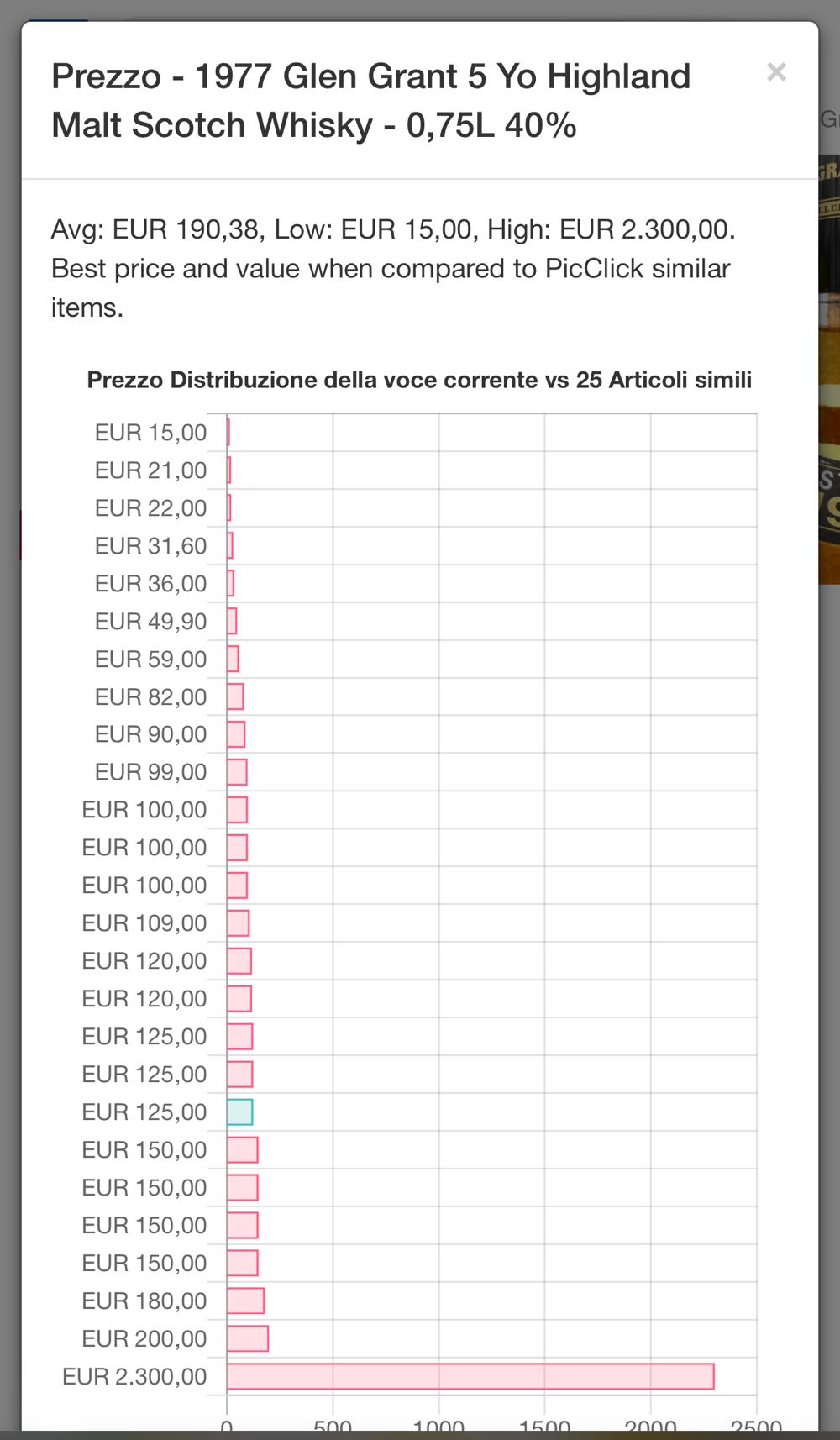This screenshot has width=840, height=1440.
Task: Select the EUR 82,00 chart bar
Action: coord(235,696)
